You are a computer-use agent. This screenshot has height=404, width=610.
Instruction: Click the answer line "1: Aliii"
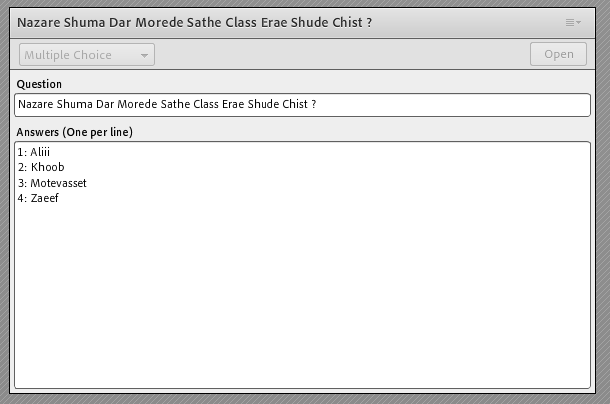[x=33, y=152]
